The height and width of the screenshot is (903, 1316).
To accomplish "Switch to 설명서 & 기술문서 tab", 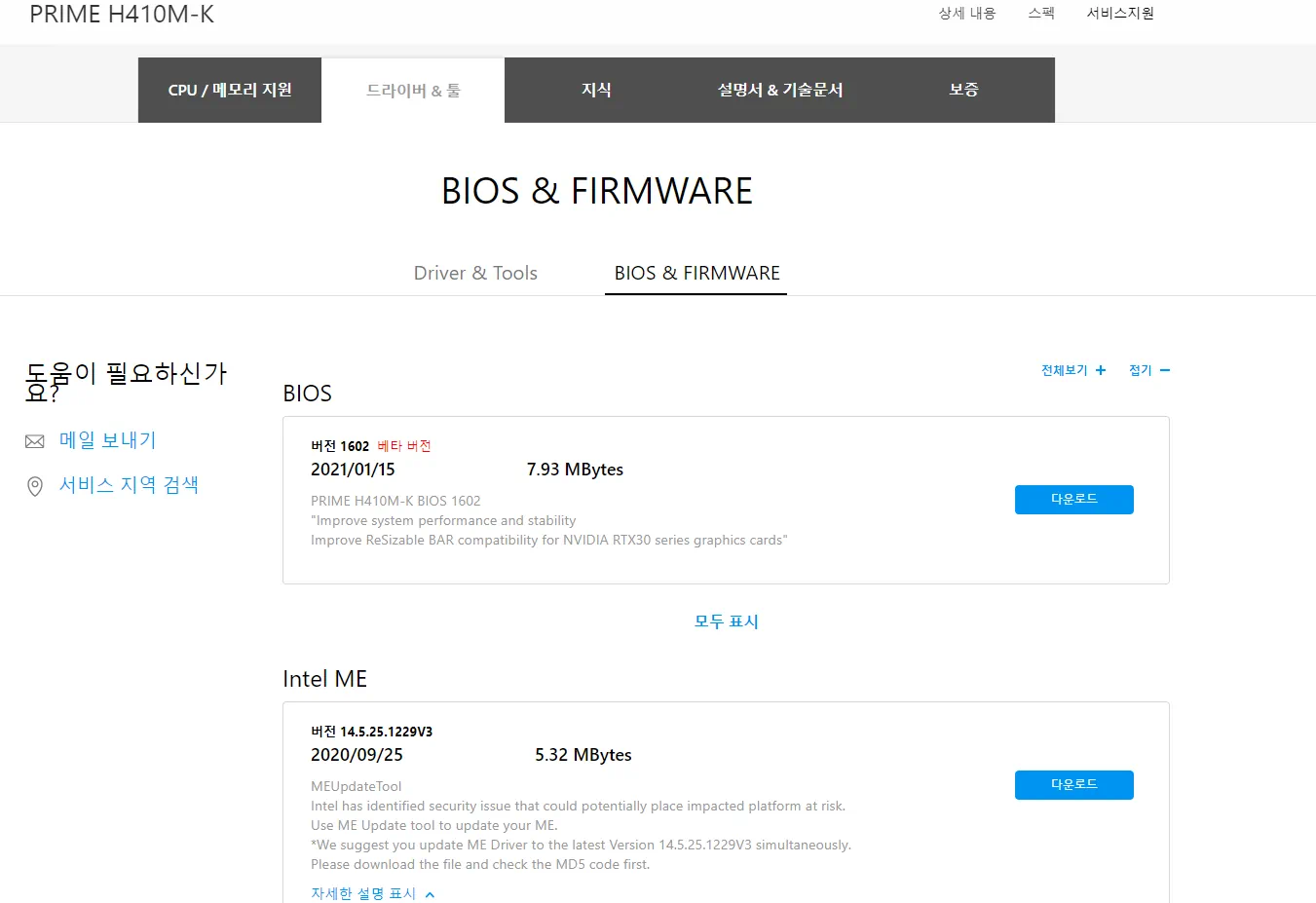I will [780, 90].
